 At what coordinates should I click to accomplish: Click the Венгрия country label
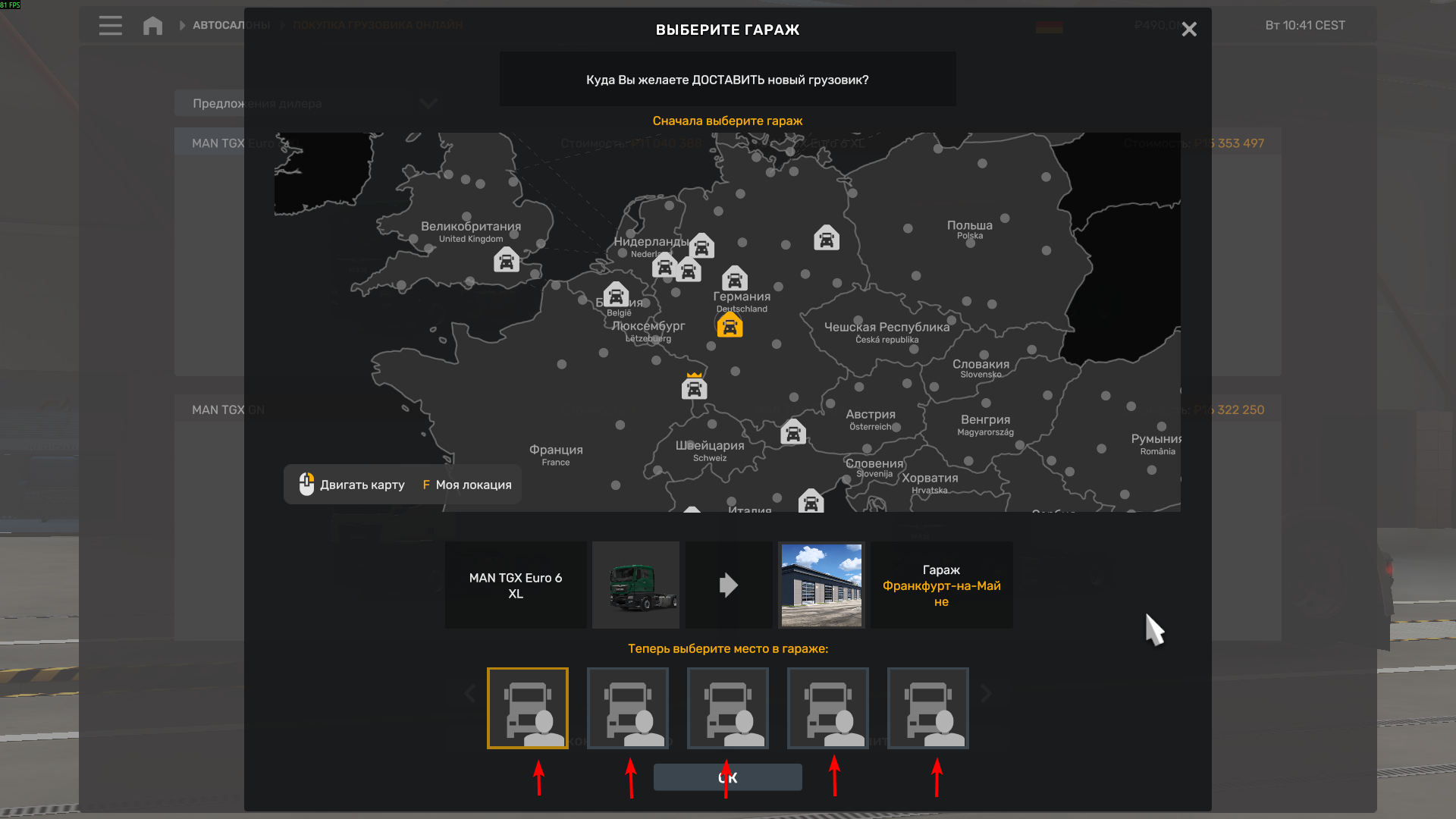pos(986,419)
